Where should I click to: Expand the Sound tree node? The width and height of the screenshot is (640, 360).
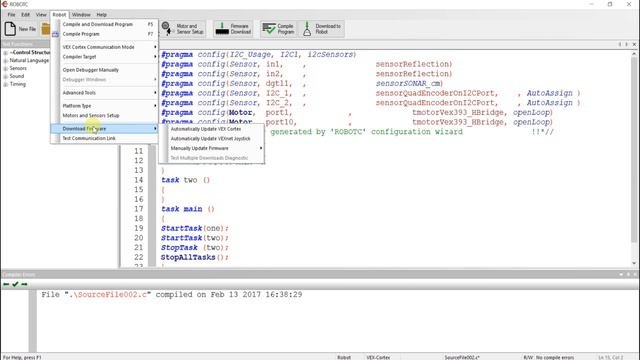click(5, 76)
